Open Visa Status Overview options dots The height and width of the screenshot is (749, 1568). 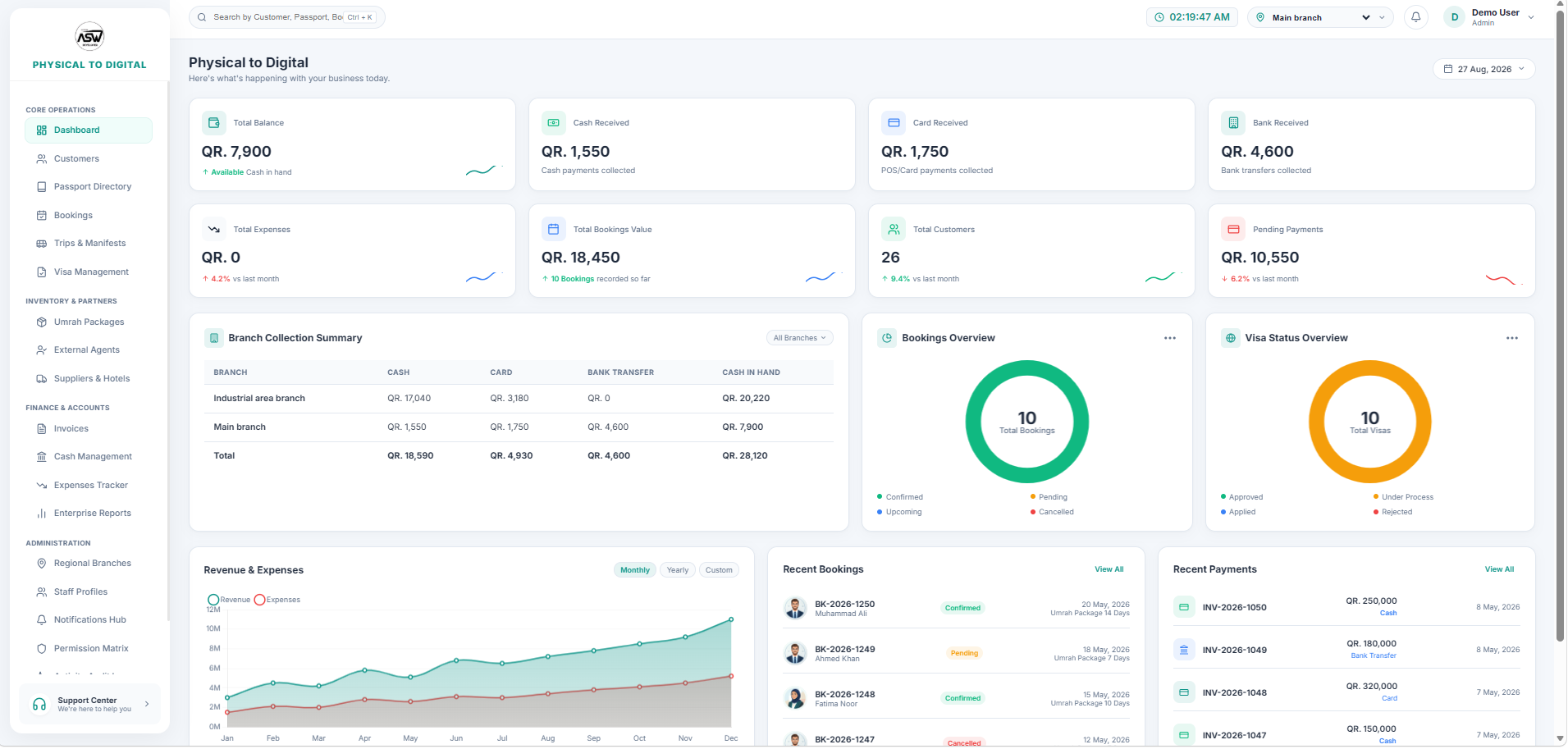coord(1512,338)
